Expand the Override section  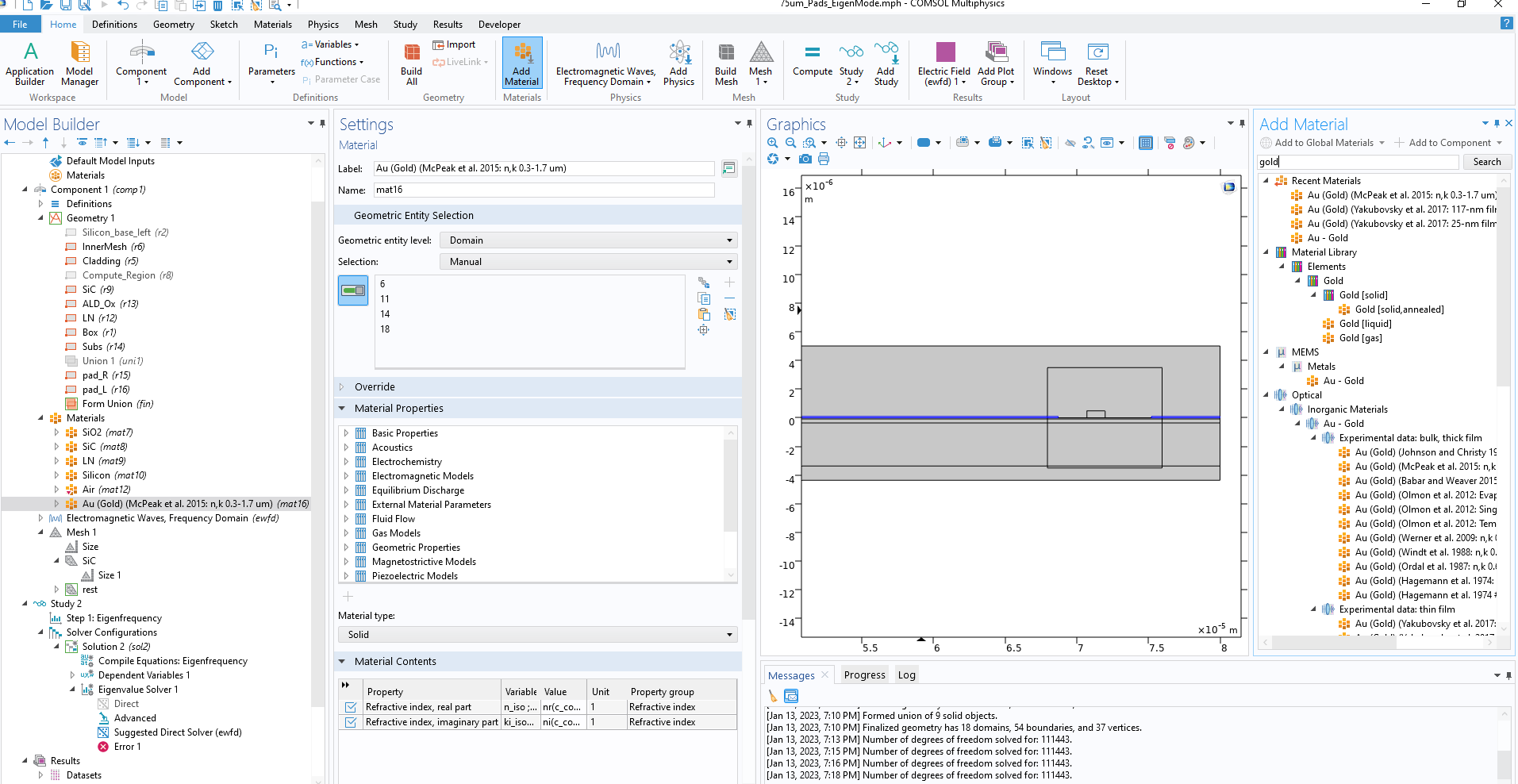(x=375, y=387)
